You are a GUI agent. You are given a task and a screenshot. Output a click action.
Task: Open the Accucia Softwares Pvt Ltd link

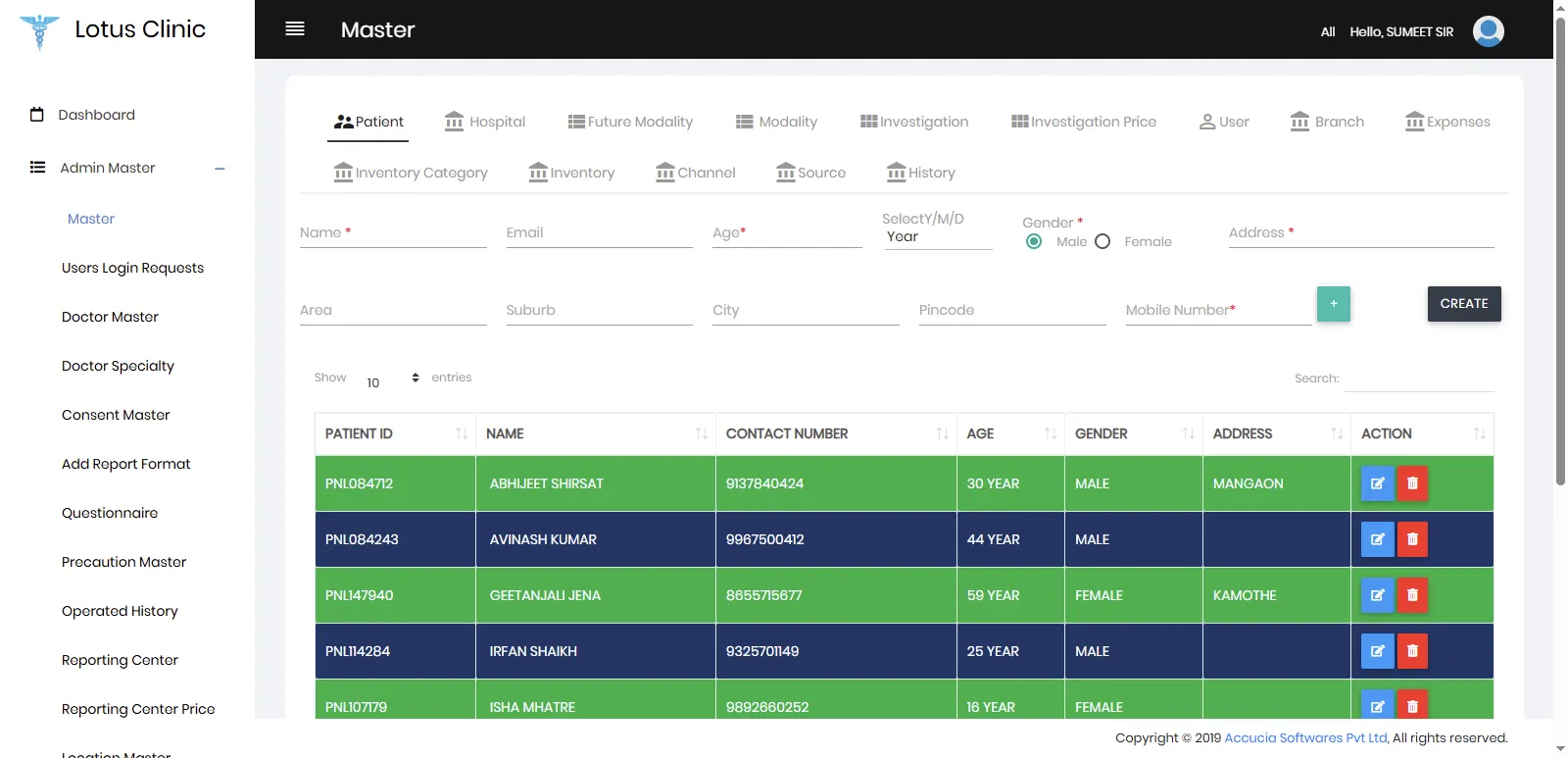click(1305, 737)
